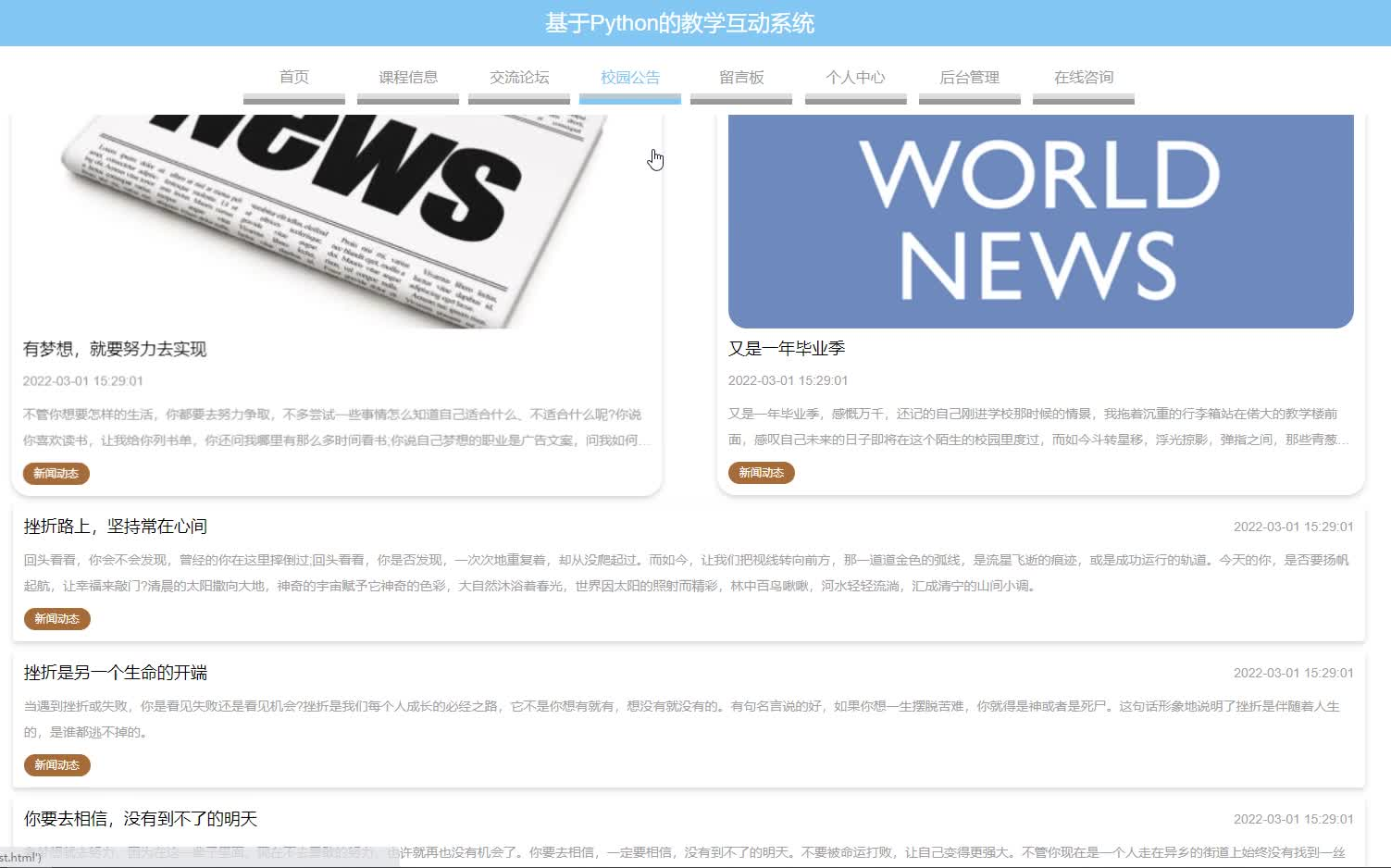The image size is (1391, 868).
Task: Click 新闻动态 tag under 又是一年毕业季 card
Action: [762, 473]
